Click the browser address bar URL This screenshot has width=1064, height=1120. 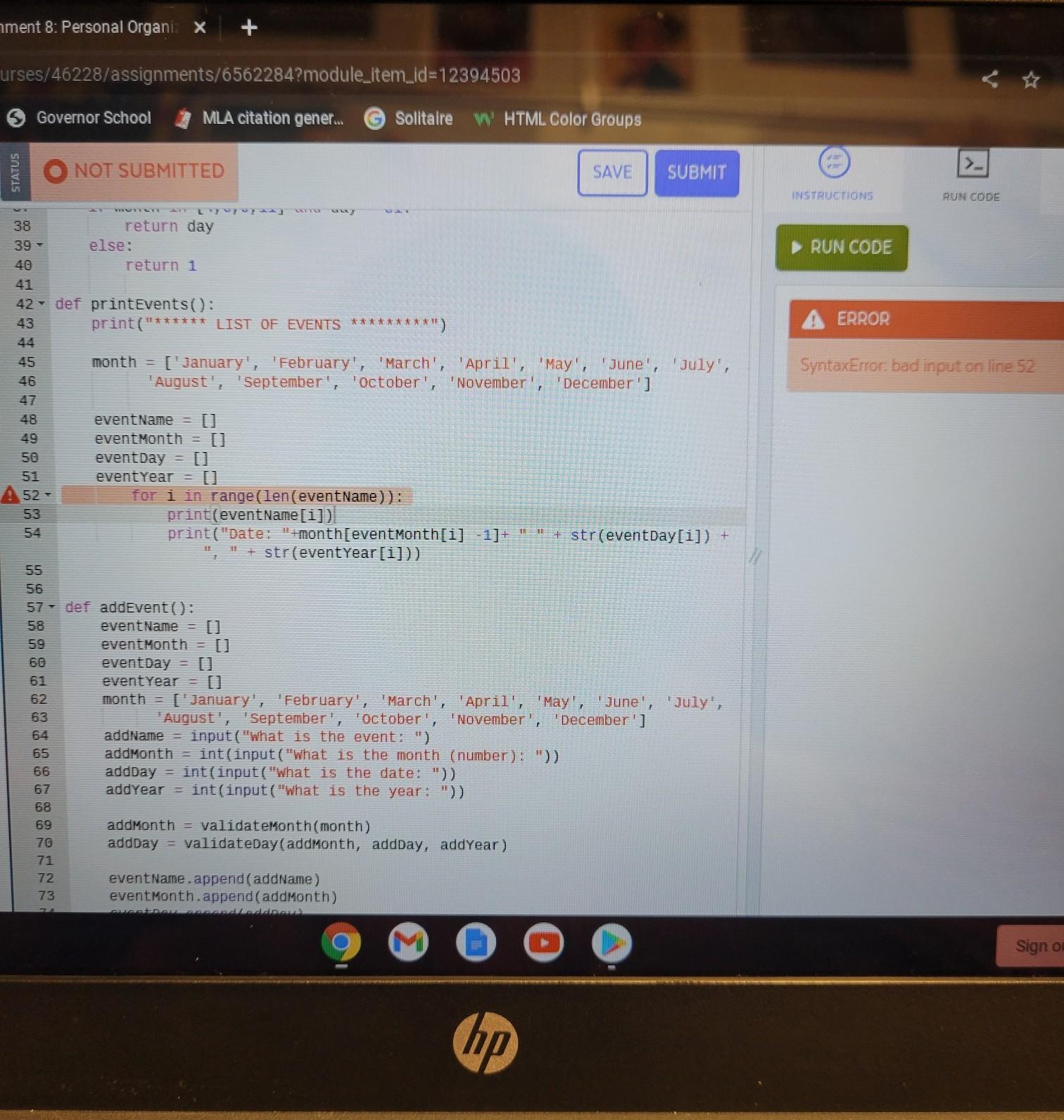coord(260,75)
